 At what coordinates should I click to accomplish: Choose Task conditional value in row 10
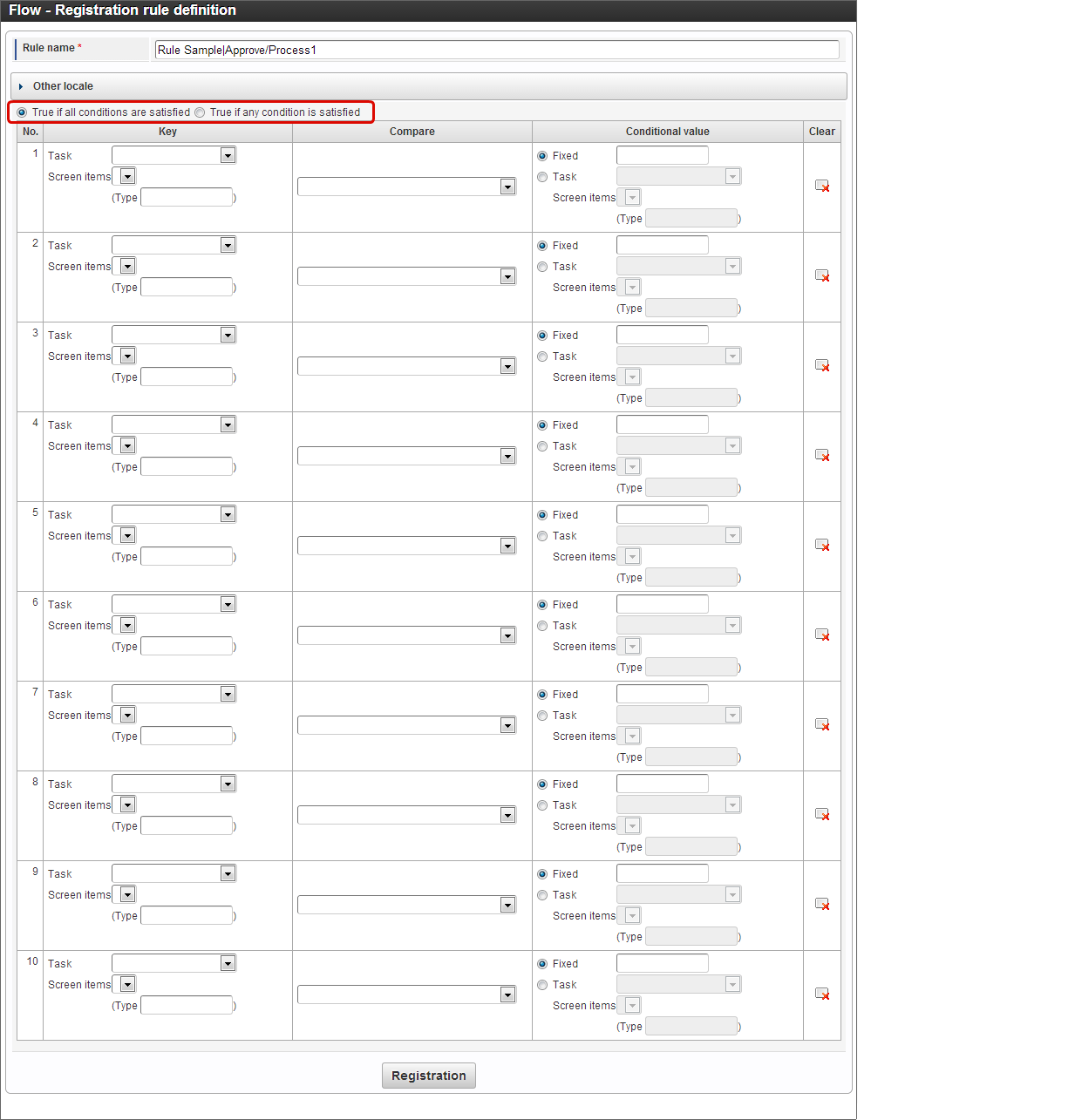pyautogui.click(x=542, y=985)
